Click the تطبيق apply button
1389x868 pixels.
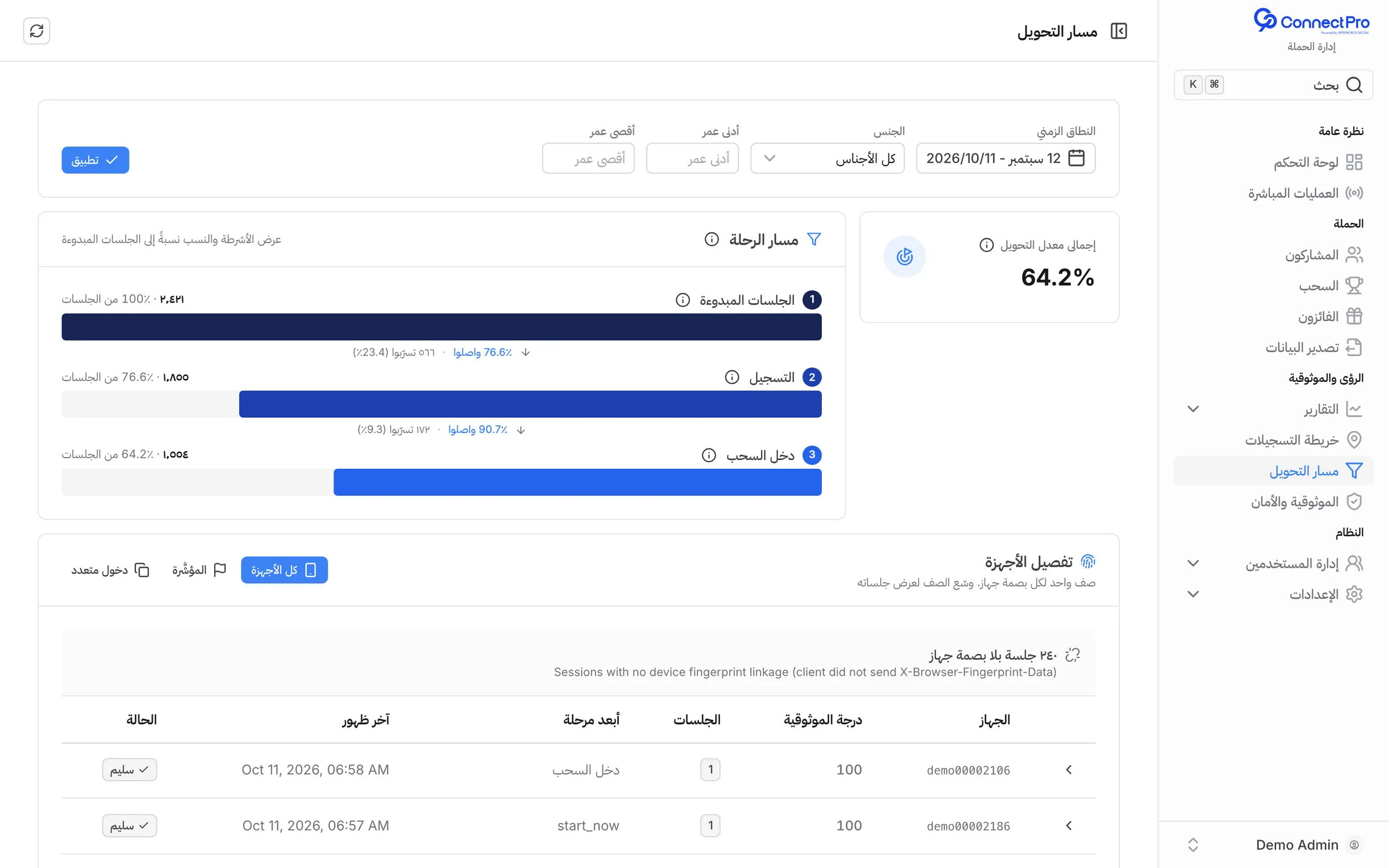coord(95,160)
